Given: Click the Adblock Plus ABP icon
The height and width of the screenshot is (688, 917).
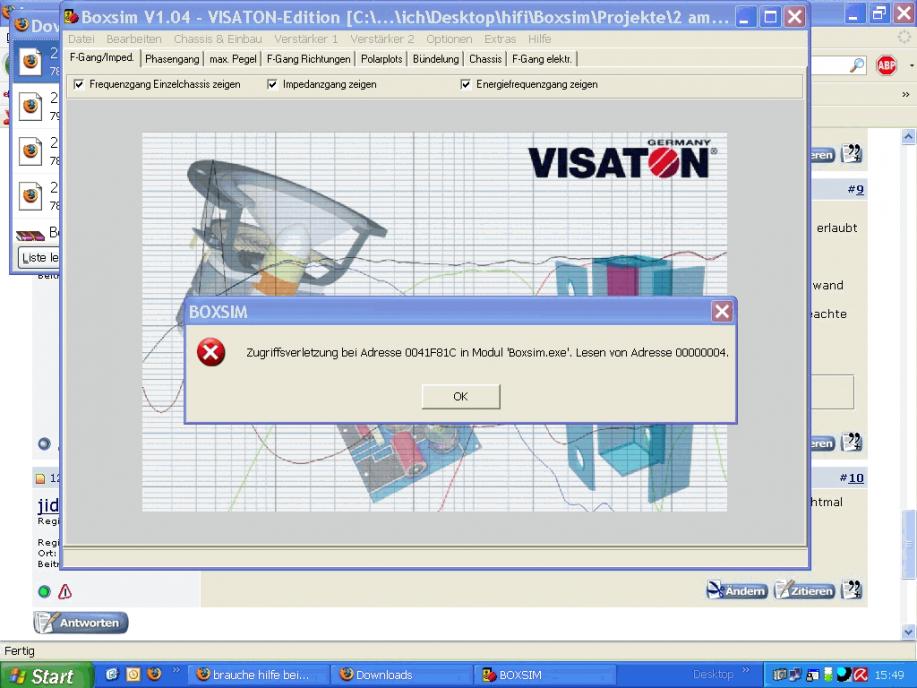Looking at the screenshot, I should pyautogui.click(x=886, y=65).
